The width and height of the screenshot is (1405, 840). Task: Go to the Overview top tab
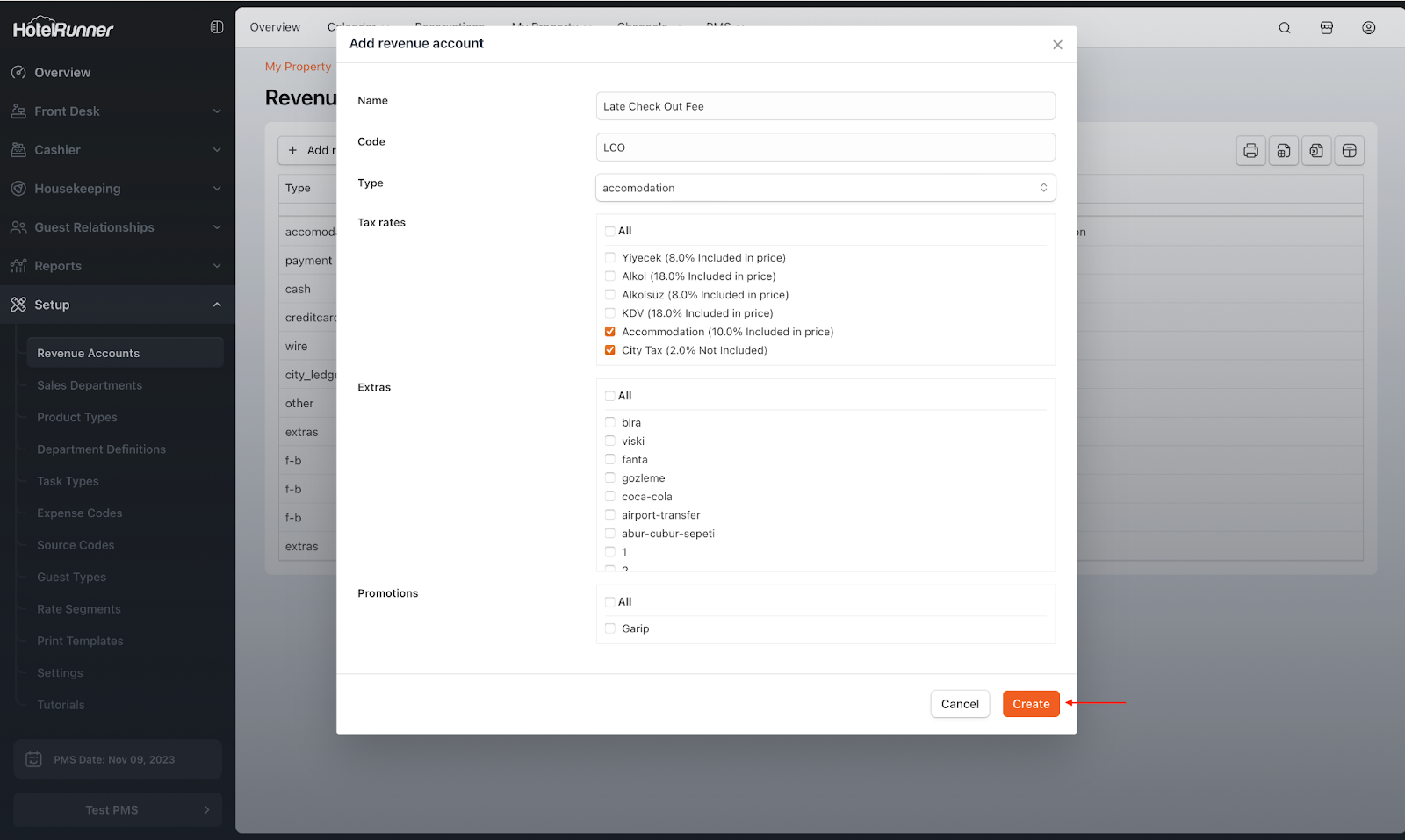tap(275, 27)
